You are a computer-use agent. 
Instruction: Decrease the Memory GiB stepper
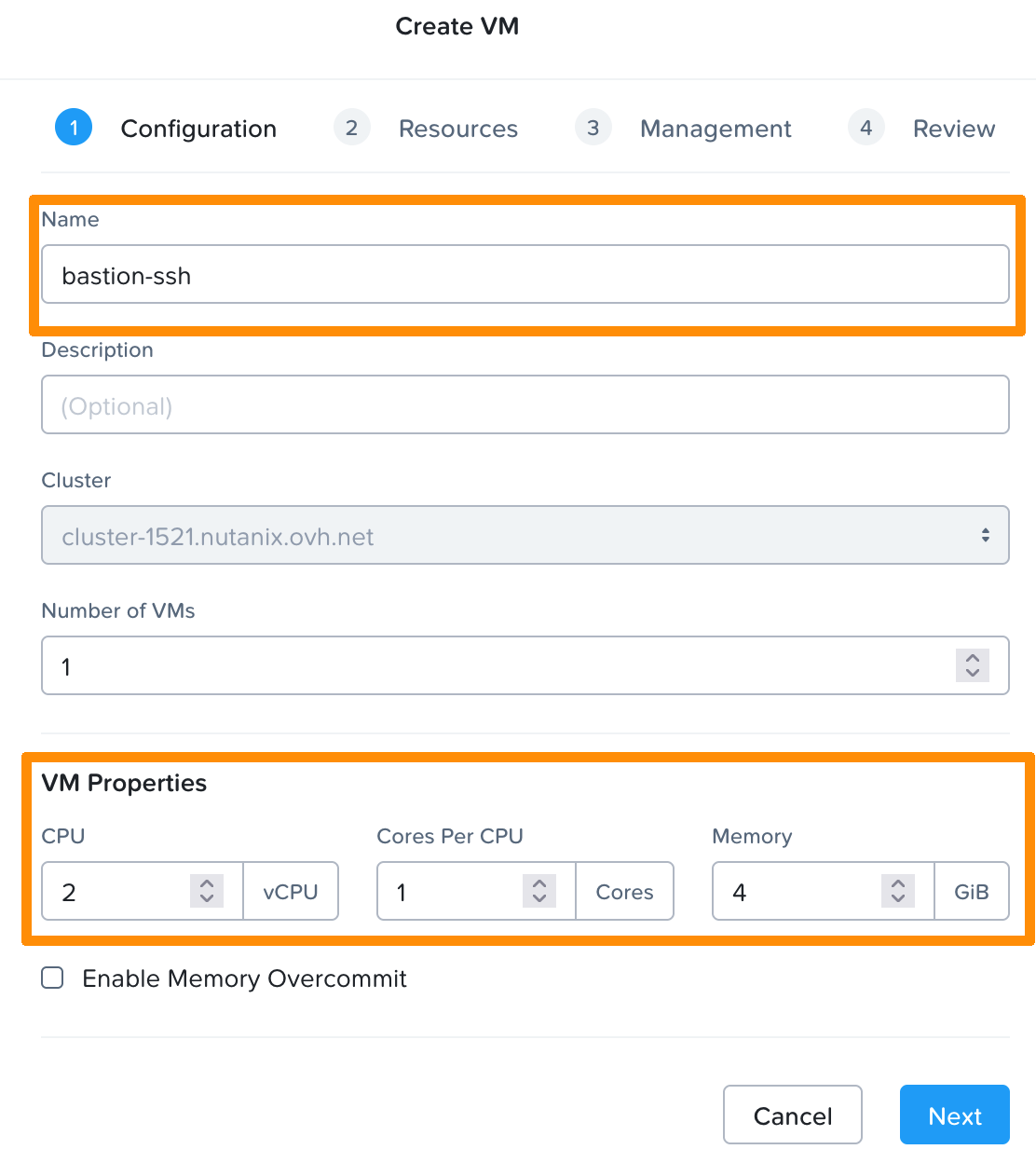click(x=897, y=899)
